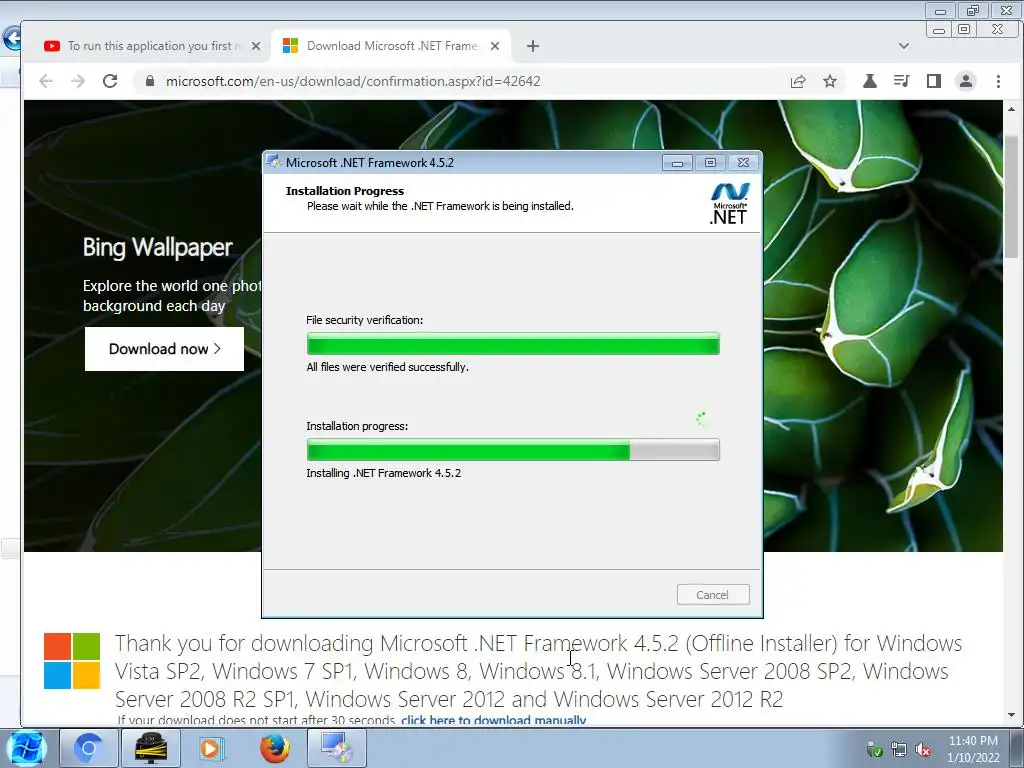Image resolution: width=1024 pixels, height=768 pixels.
Task: Close the YouTube tab
Action: [x=256, y=46]
